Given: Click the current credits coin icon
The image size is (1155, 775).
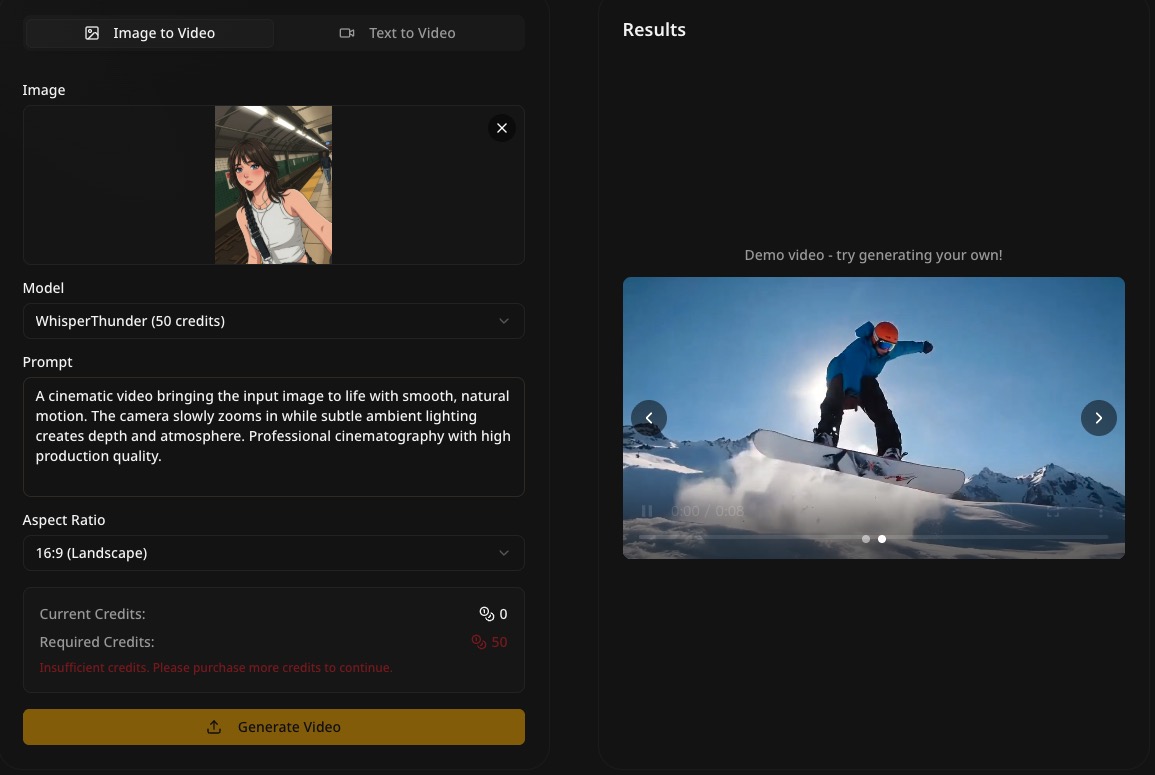Looking at the screenshot, I should point(487,614).
